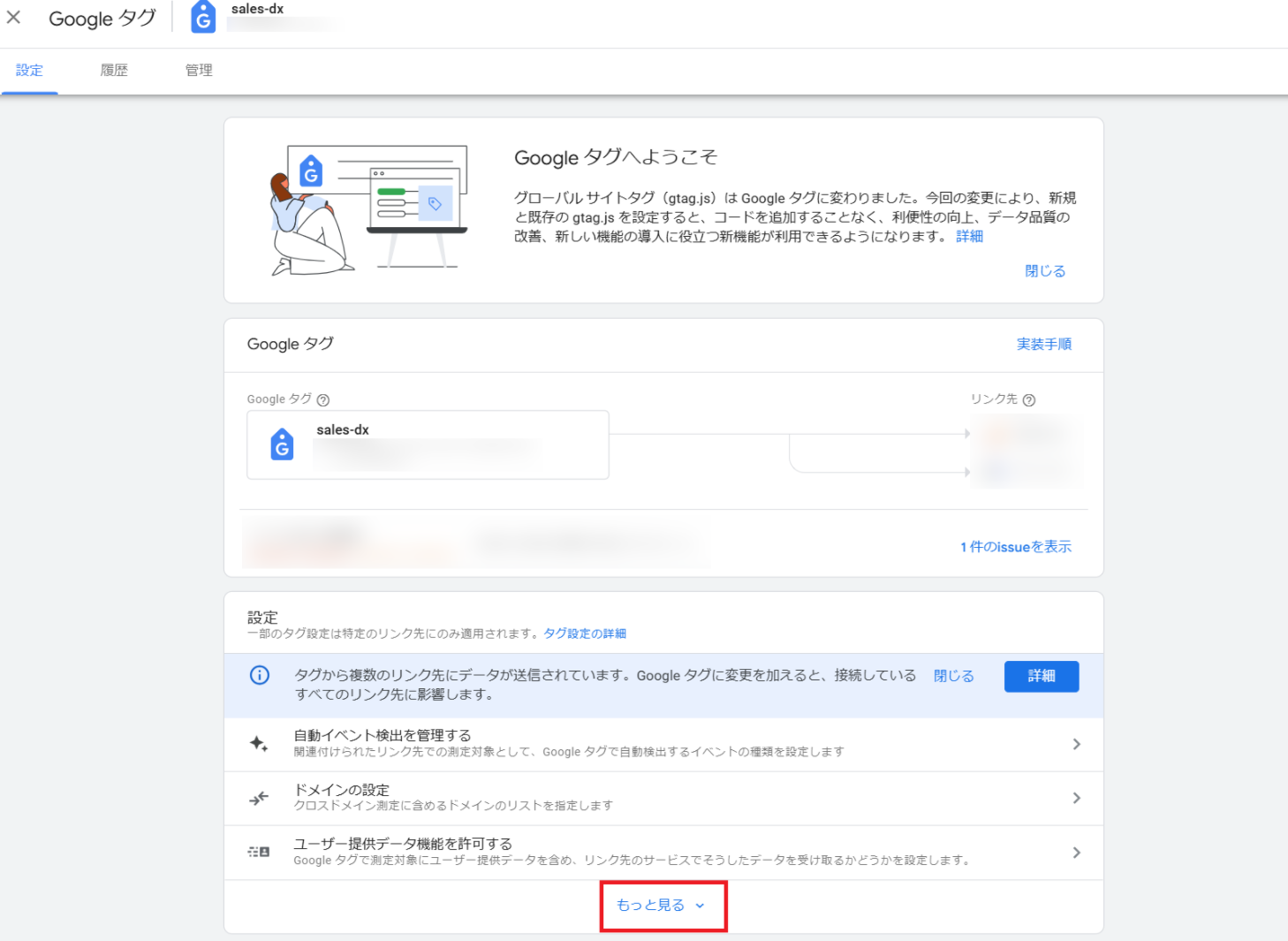Click help icon beside リンク先 label
The image size is (1288, 941).
tap(1028, 399)
